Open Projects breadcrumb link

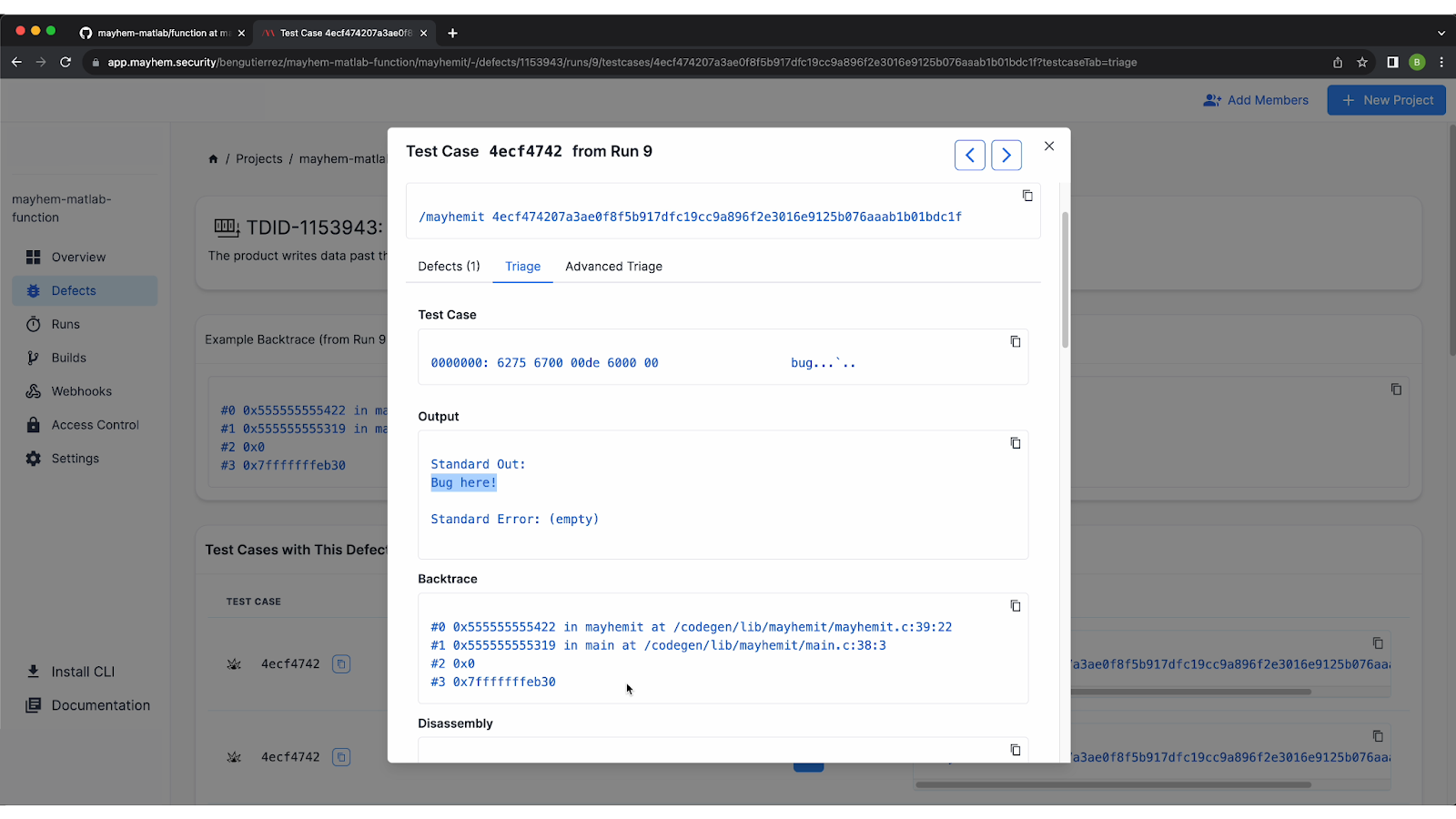259,159
